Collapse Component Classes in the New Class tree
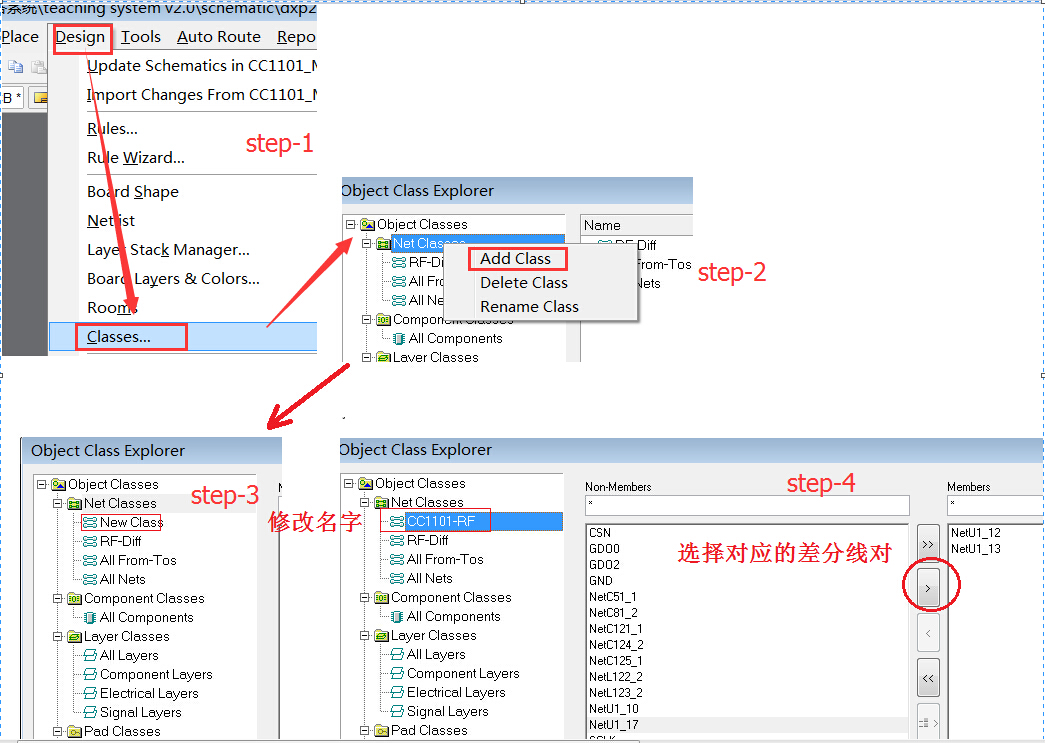 58,599
